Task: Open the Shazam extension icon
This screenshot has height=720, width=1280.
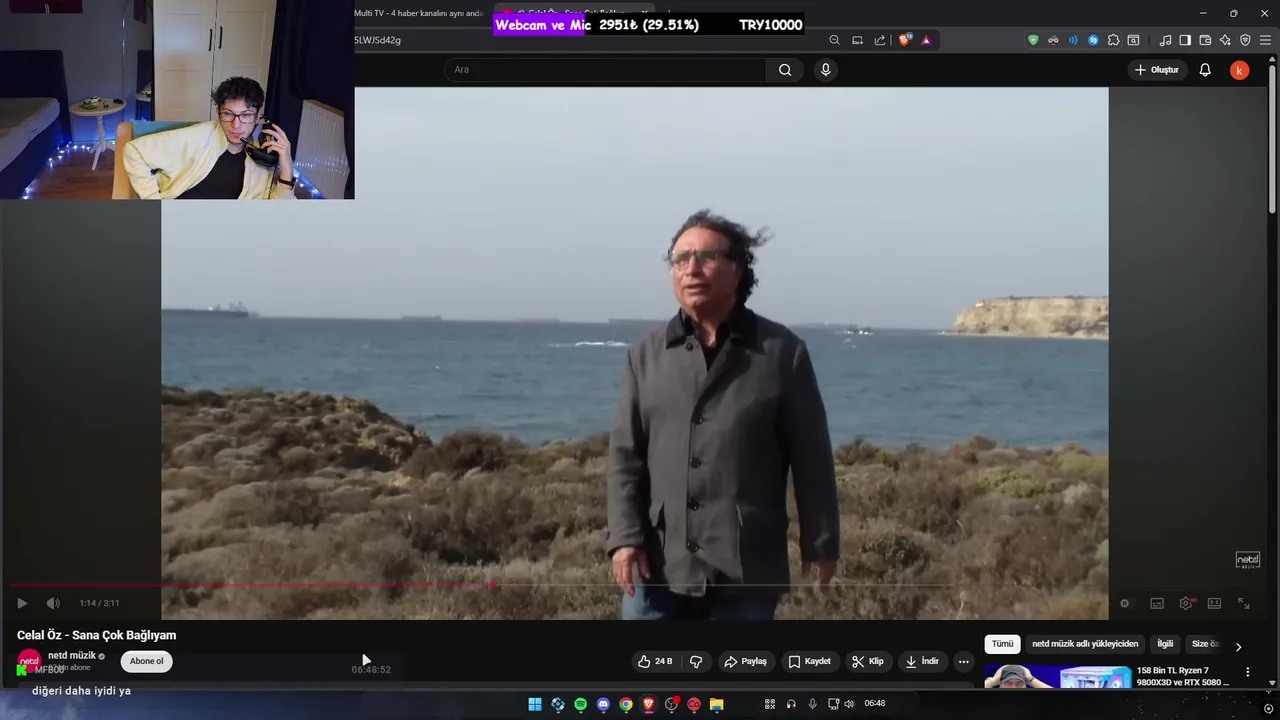Action: [1093, 40]
